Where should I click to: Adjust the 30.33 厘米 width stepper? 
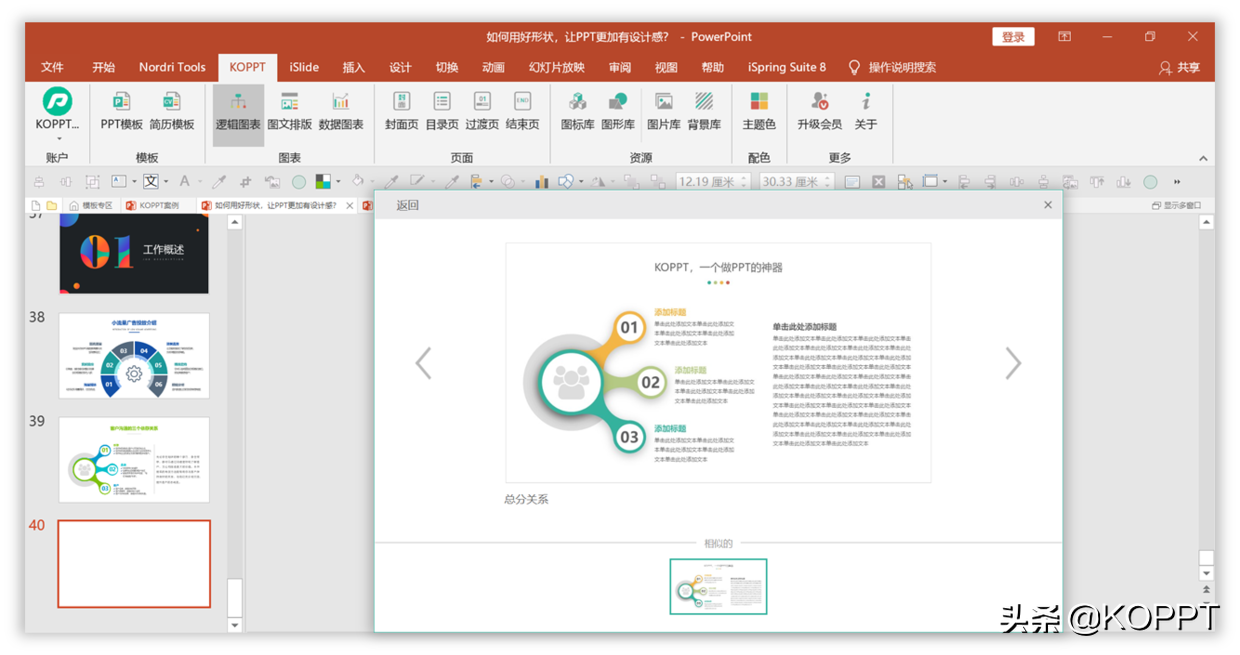click(x=828, y=181)
